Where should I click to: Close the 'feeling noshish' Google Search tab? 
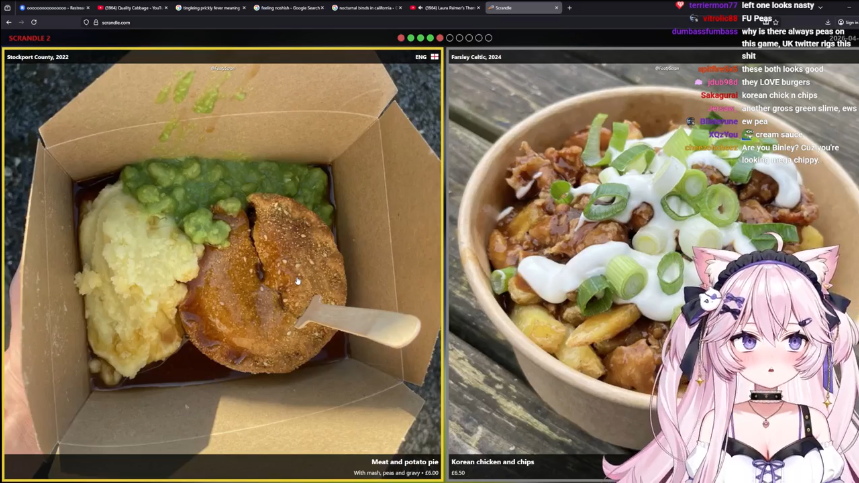[322, 8]
